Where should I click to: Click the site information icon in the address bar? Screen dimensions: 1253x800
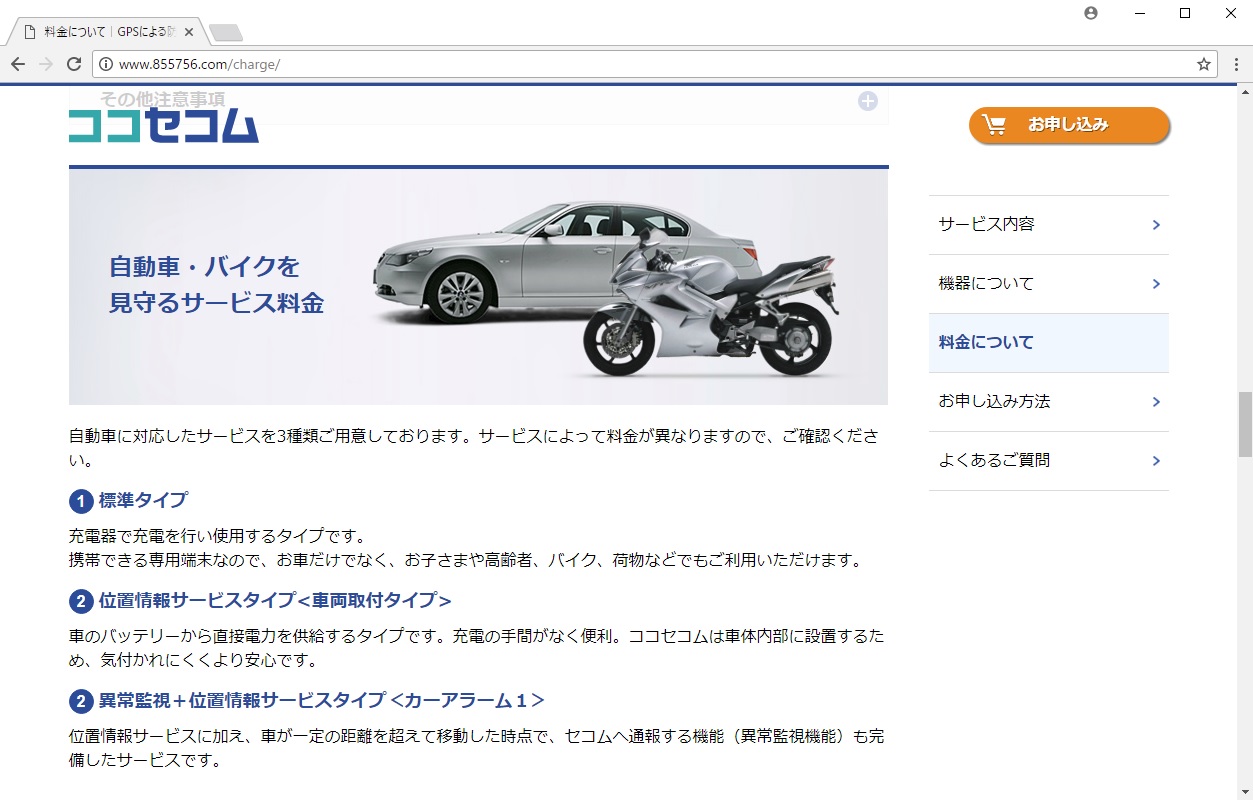106,64
